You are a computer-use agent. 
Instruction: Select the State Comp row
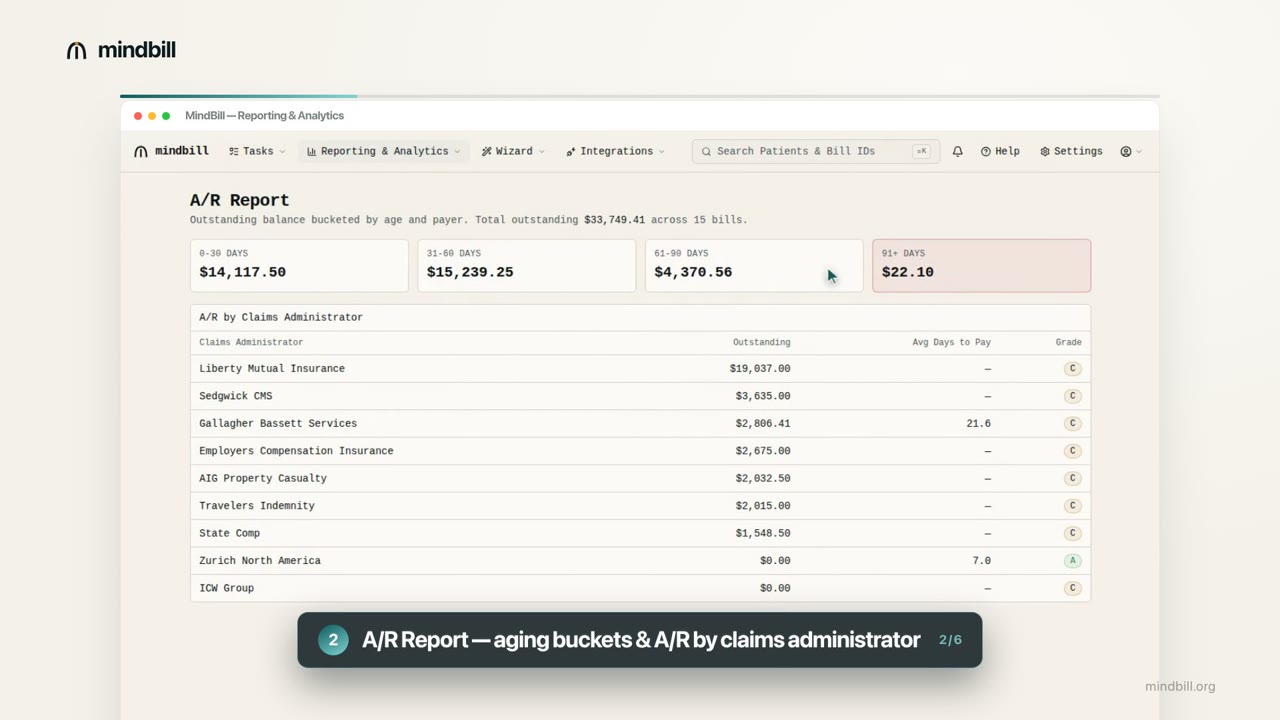pyautogui.click(x=640, y=533)
